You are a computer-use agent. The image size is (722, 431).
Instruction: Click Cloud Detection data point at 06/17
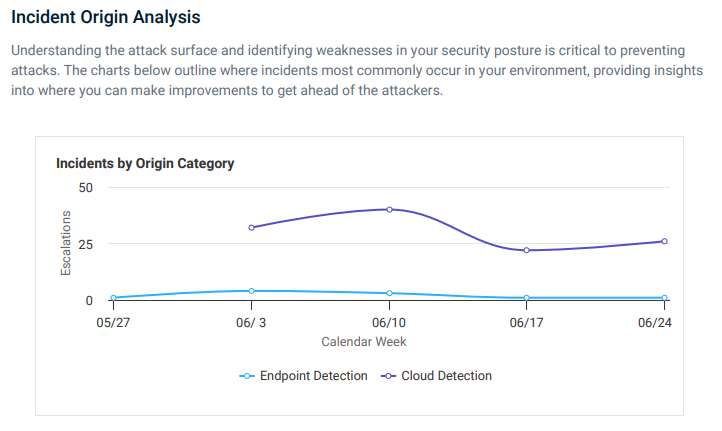click(527, 250)
